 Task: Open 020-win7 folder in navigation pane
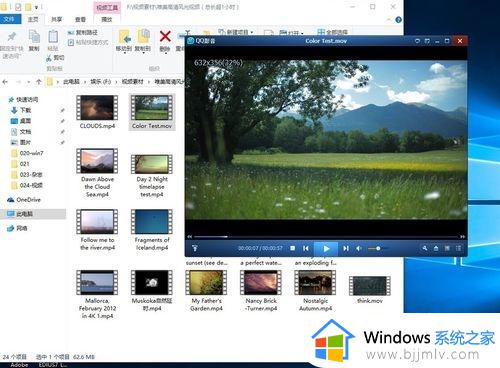(x=27, y=153)
